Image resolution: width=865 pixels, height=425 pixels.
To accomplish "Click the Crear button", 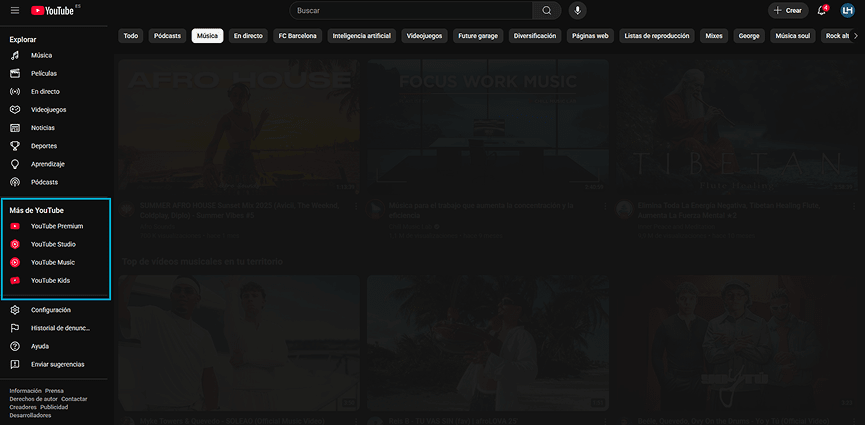I will (788, 10).
